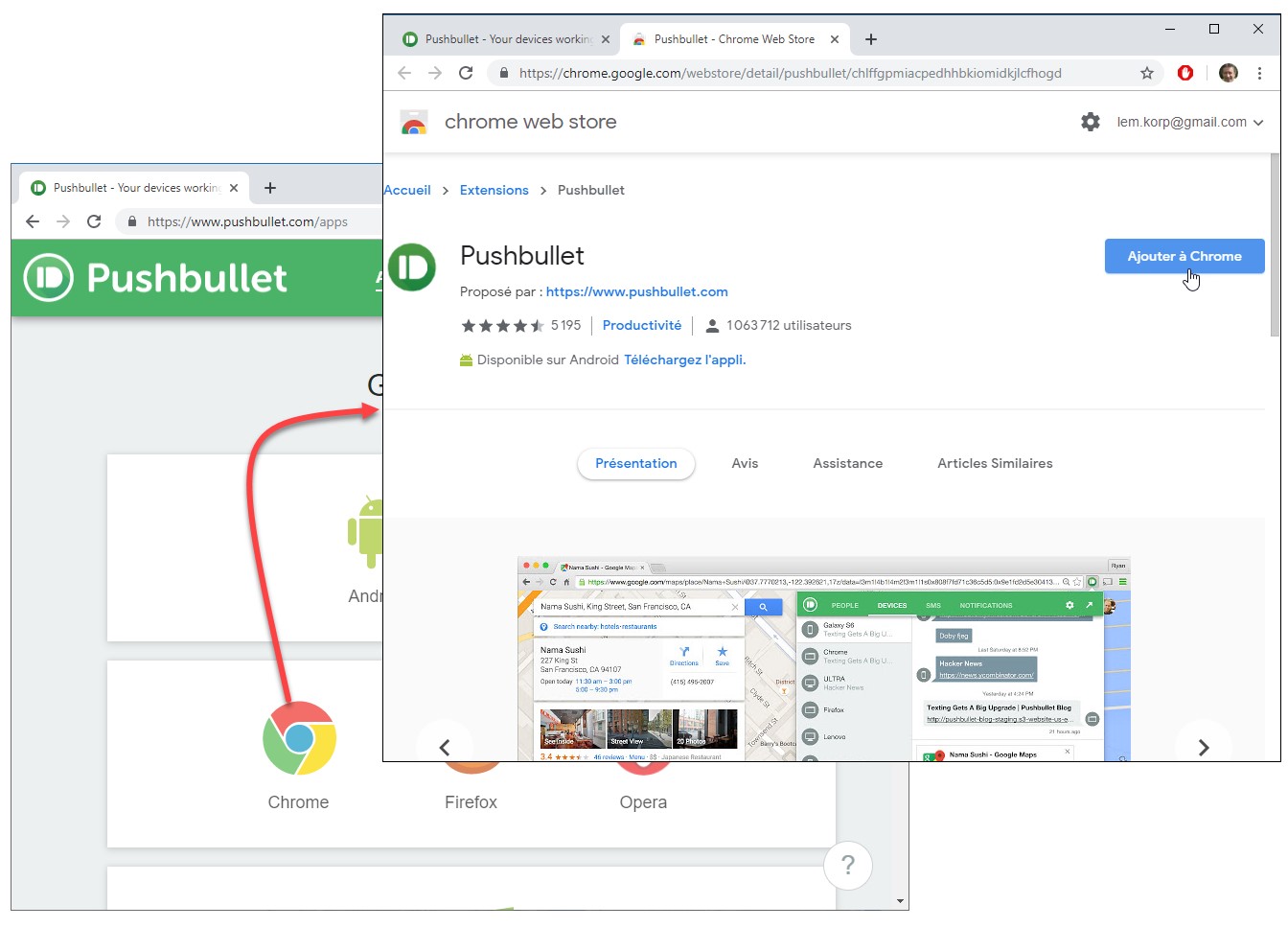Click the Pushbullet extension logo icon
Image resolution: width=1288 pixels, height=928 pixels.
click(412, 267)
